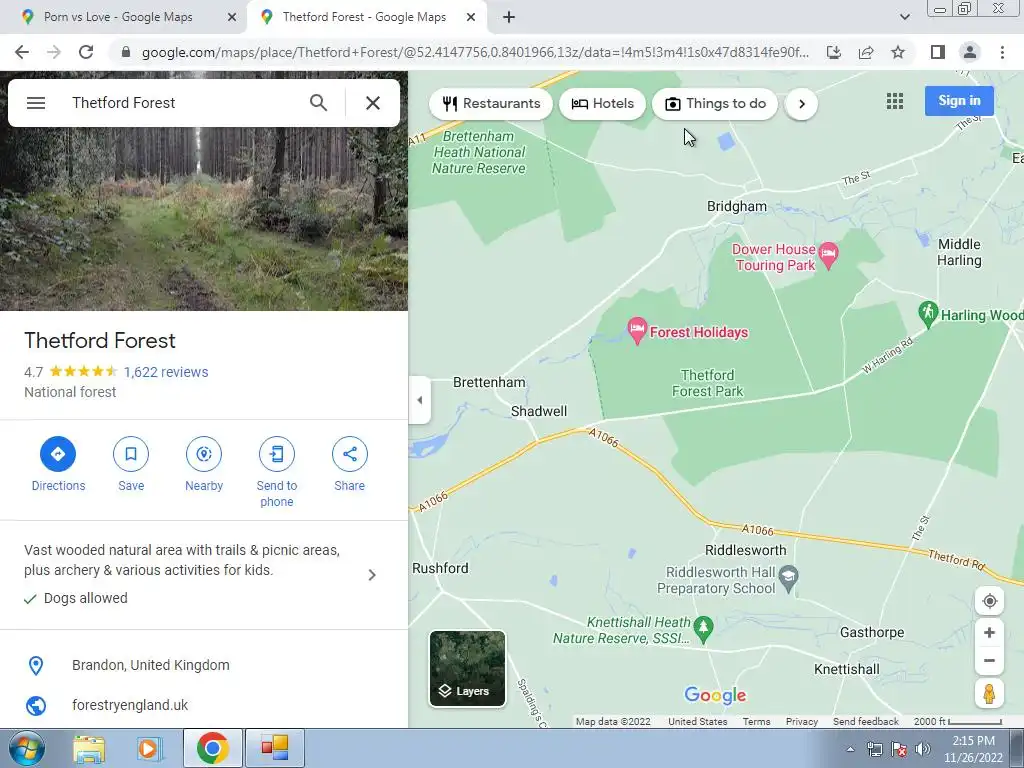
Task: Select the Restaurants filter chip
Action: tap(491, 104)
